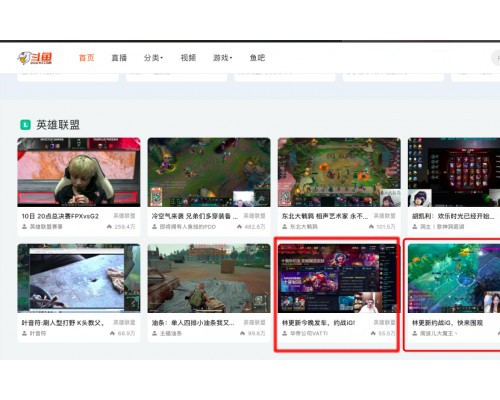Expand the 分类 dropdown menu
Viewport: 500px width, 400px height.
point(153,58)
